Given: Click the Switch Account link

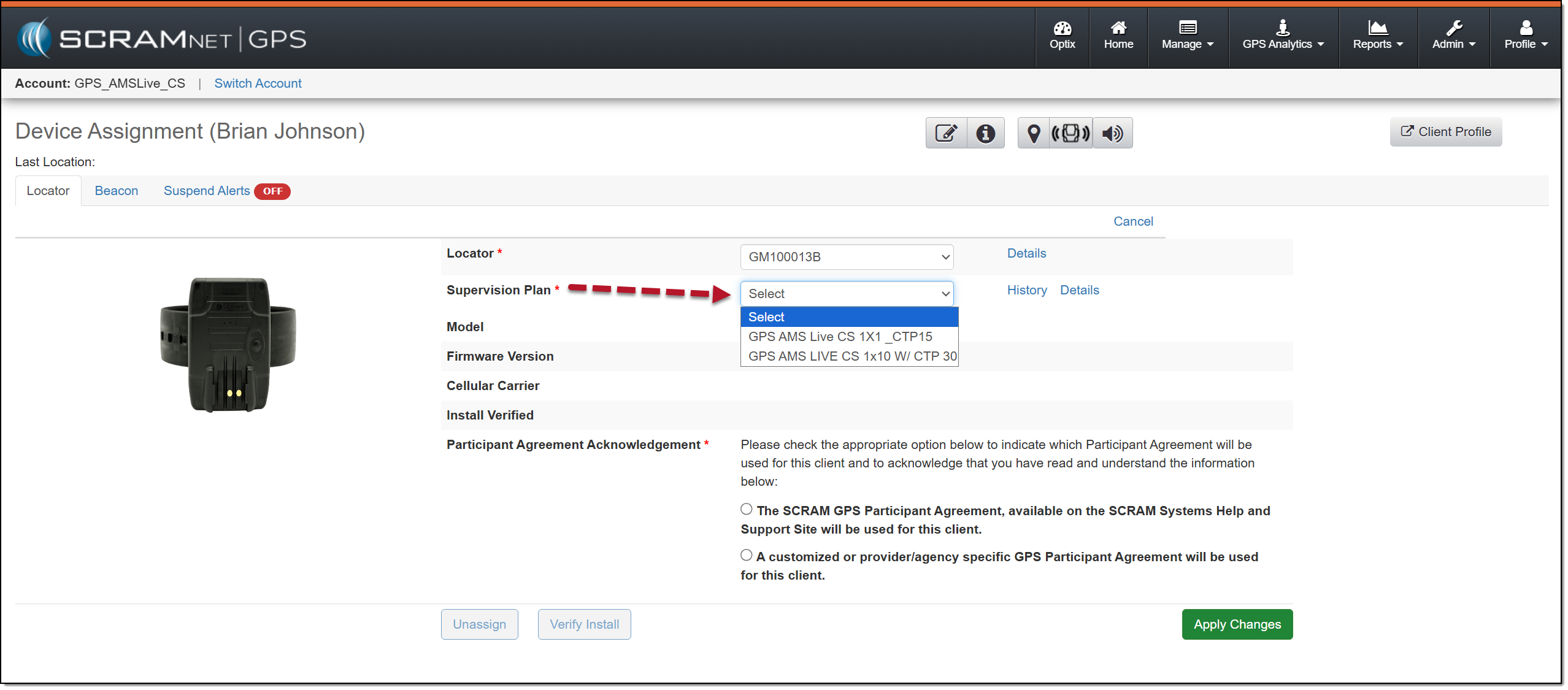Looking at the screenshot, I should point(258,83).
